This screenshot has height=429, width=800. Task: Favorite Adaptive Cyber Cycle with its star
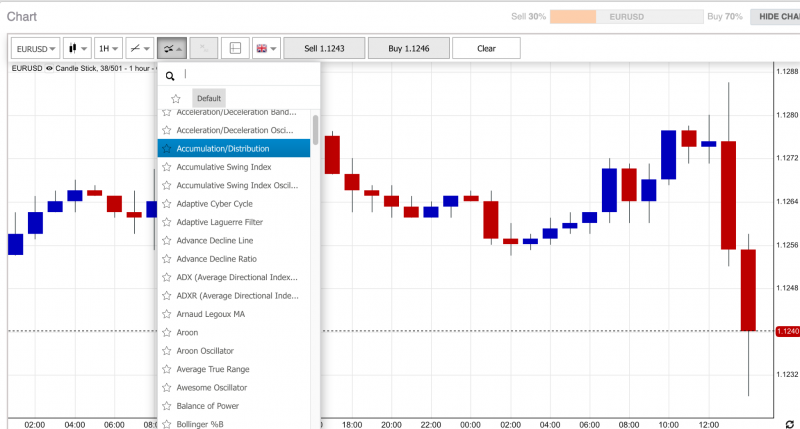[166, 204]
